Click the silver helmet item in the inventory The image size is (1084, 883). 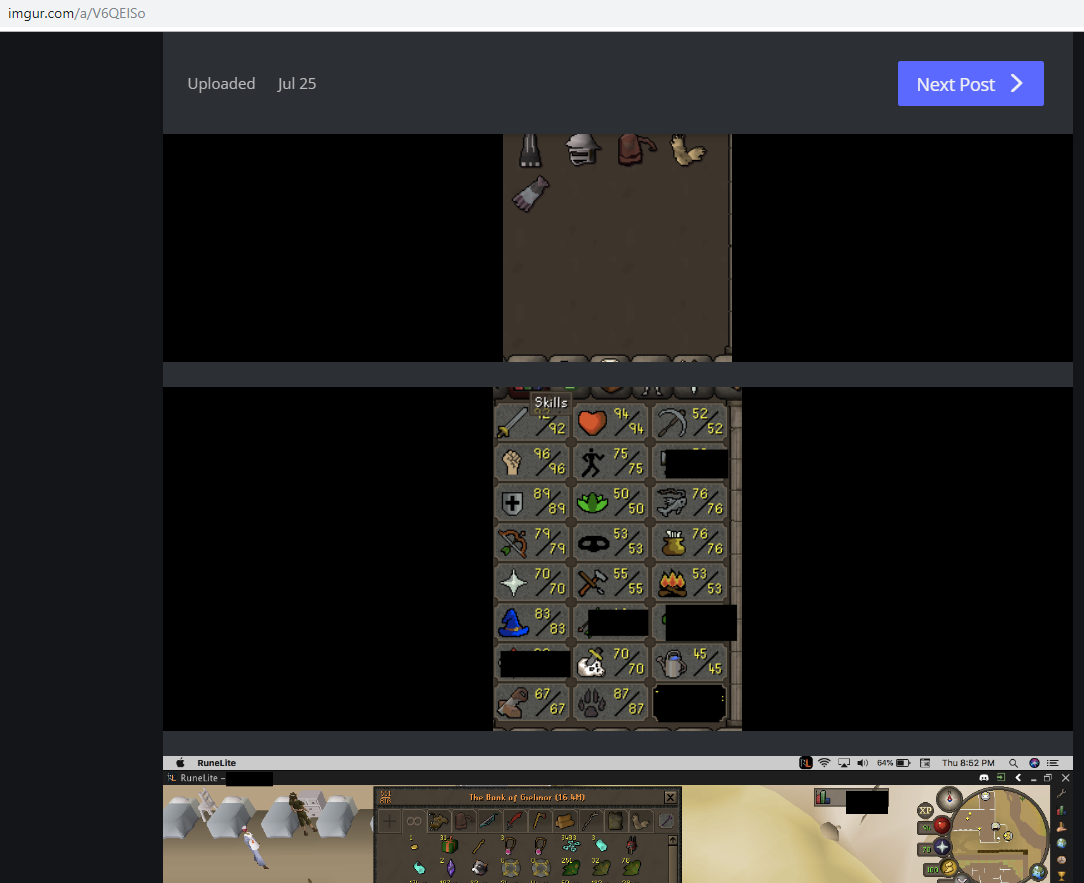(x=582, y=149)
